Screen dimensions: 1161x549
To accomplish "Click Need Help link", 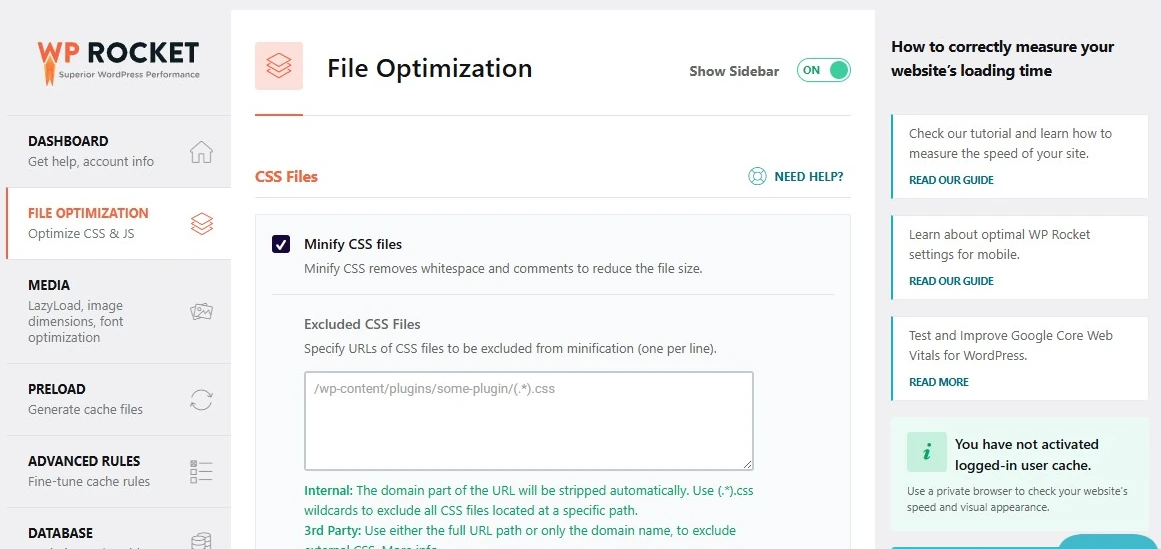I will click(808, 176).
